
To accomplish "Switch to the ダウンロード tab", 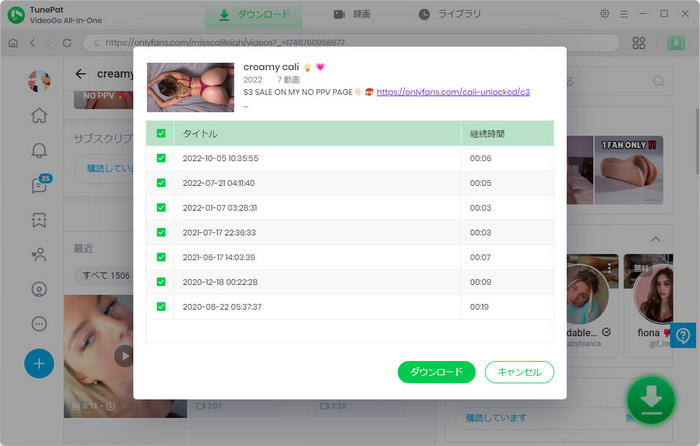I will pos(254,15).
